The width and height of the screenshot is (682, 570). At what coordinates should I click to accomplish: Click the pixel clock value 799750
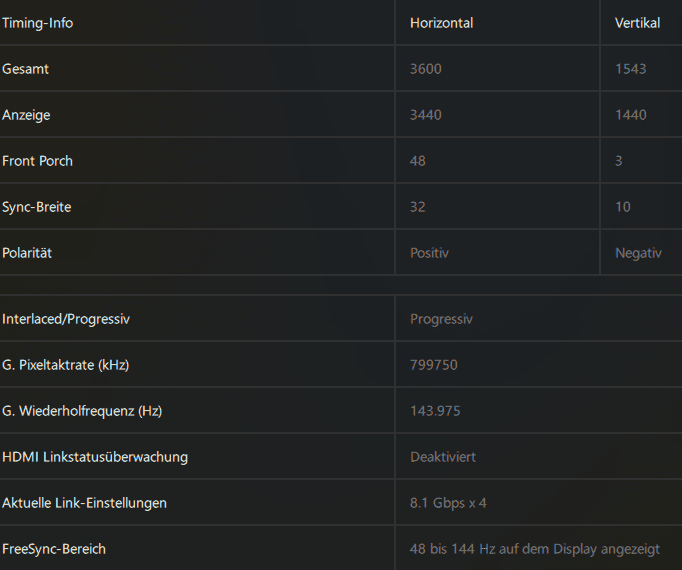click(433, 365)
